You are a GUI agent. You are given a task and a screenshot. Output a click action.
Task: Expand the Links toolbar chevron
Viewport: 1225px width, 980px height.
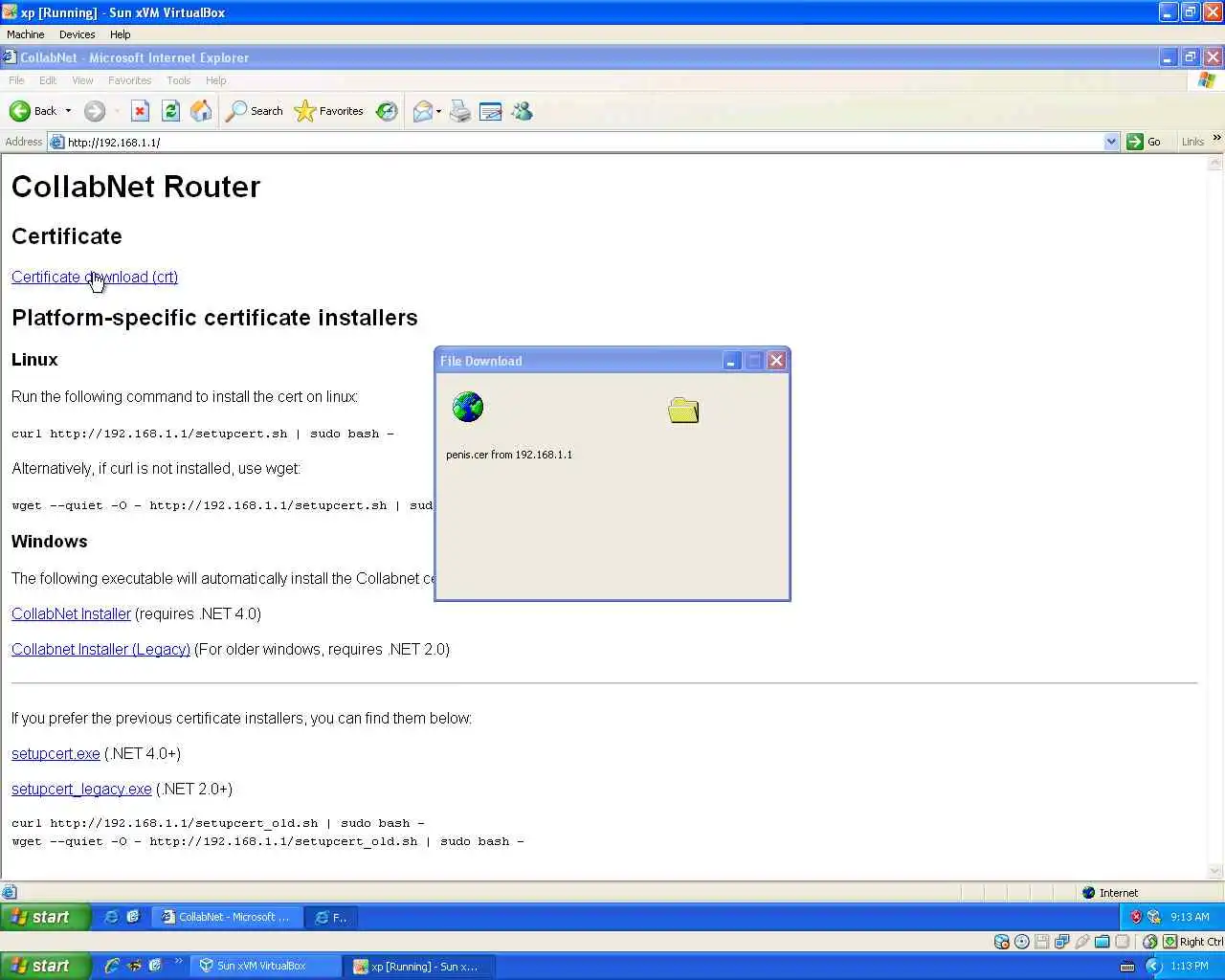1216,139
